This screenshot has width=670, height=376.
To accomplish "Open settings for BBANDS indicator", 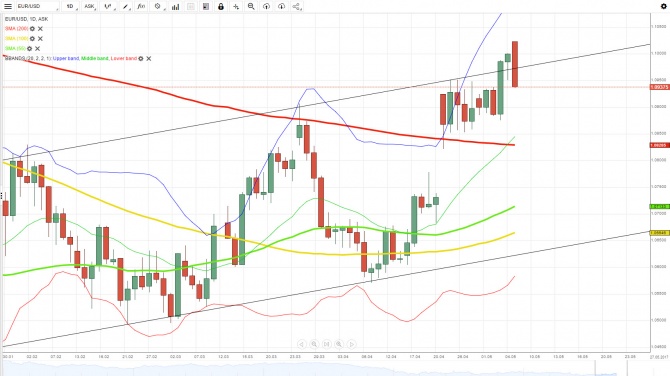I will [141, 59].
